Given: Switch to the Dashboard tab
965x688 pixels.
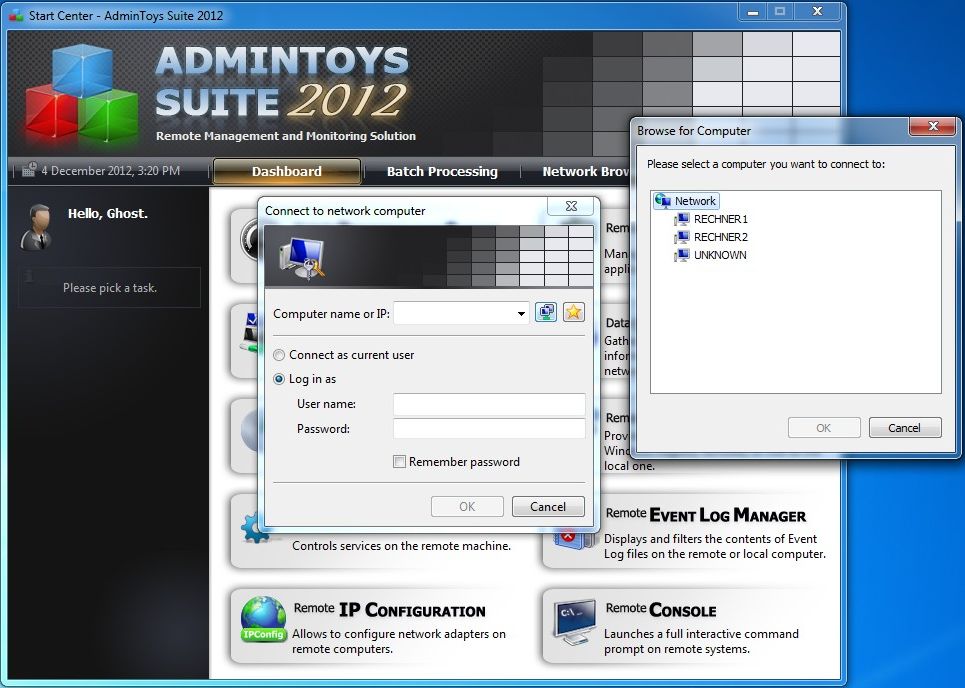Looking at the screenshot, I should 287,171.
